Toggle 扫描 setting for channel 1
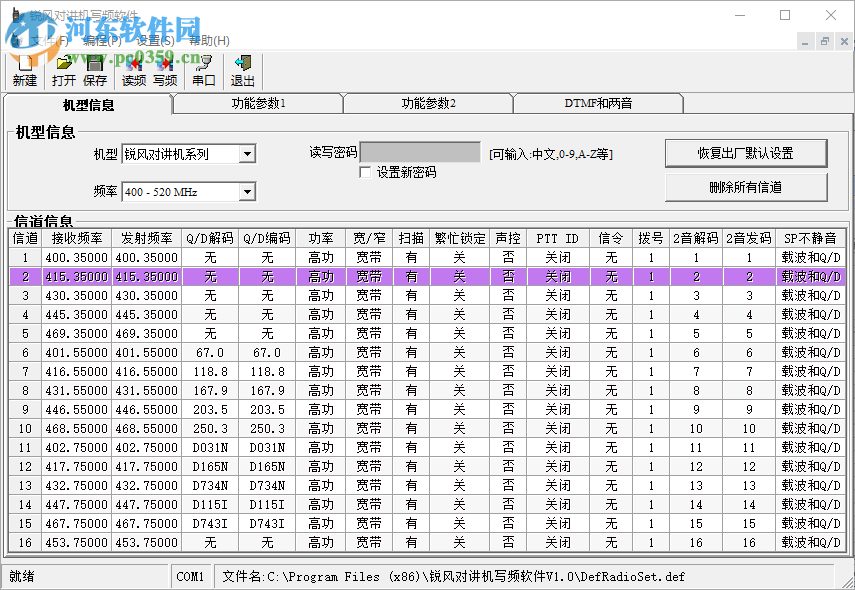The image size is (855, 590). coord(412,258)
